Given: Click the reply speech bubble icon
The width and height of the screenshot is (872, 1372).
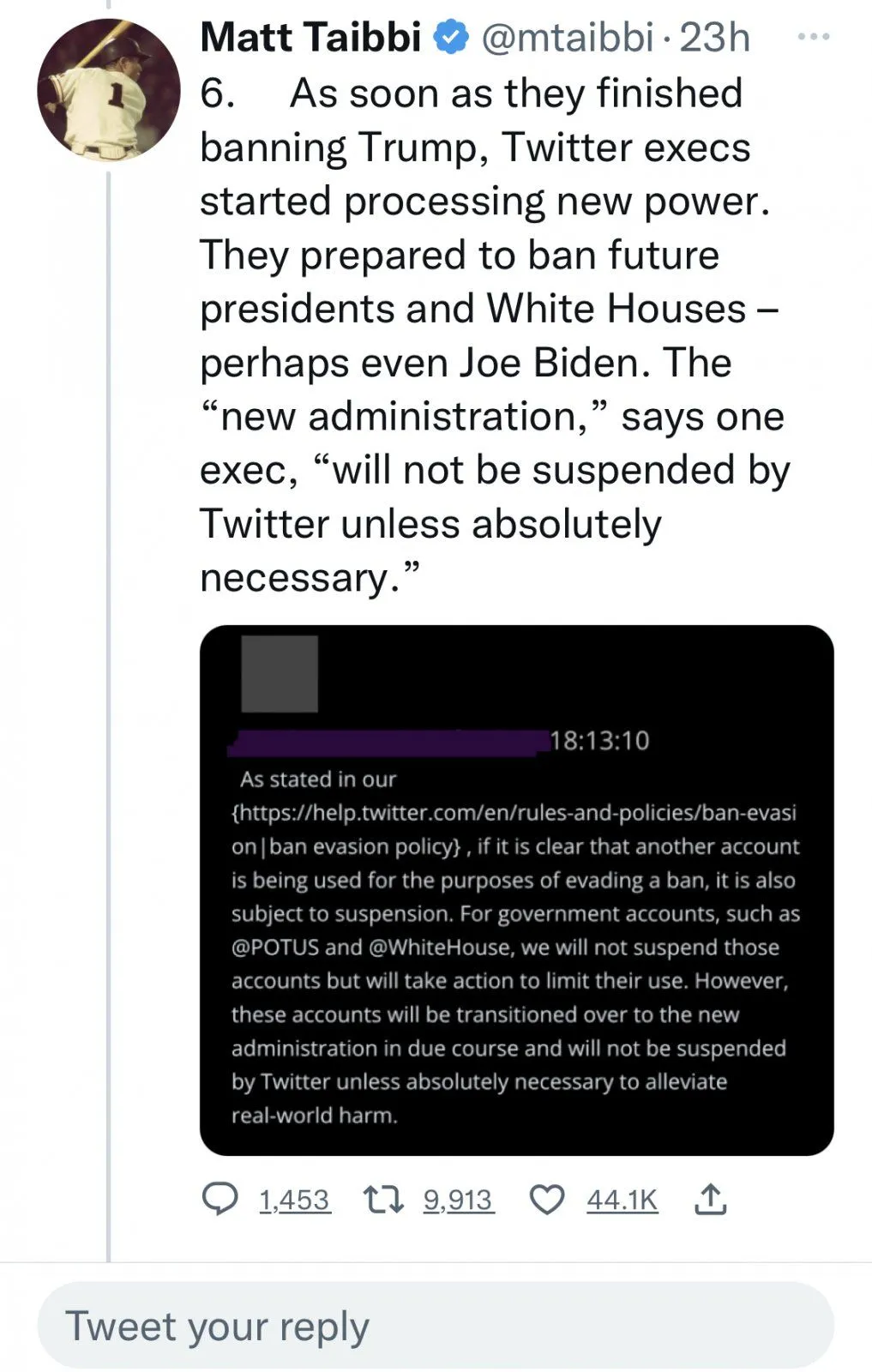Looking at the screenshot, I should 220,1199.
